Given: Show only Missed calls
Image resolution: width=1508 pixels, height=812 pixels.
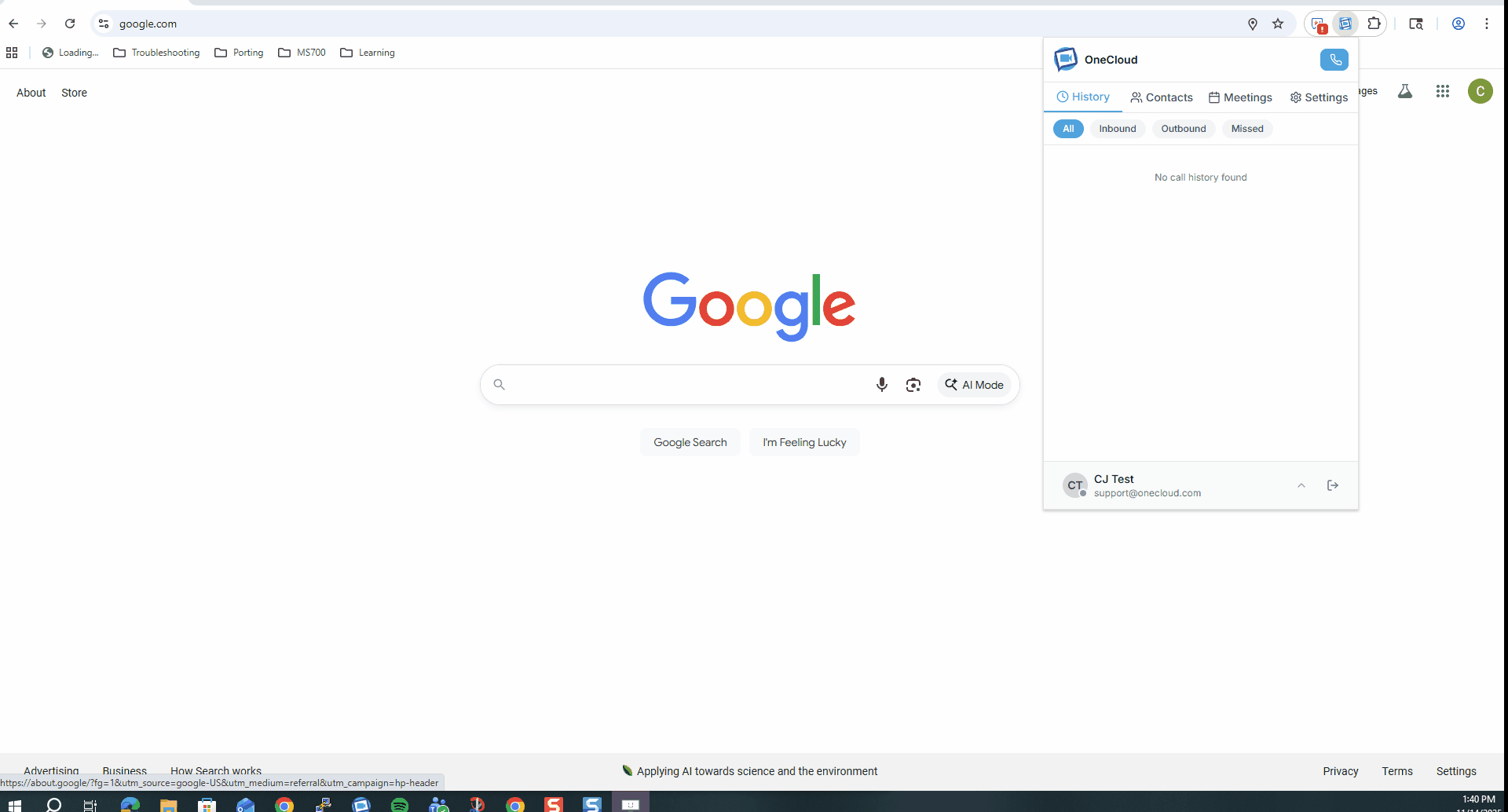Looking at the screenshot, I should [x=1246, y=129].
